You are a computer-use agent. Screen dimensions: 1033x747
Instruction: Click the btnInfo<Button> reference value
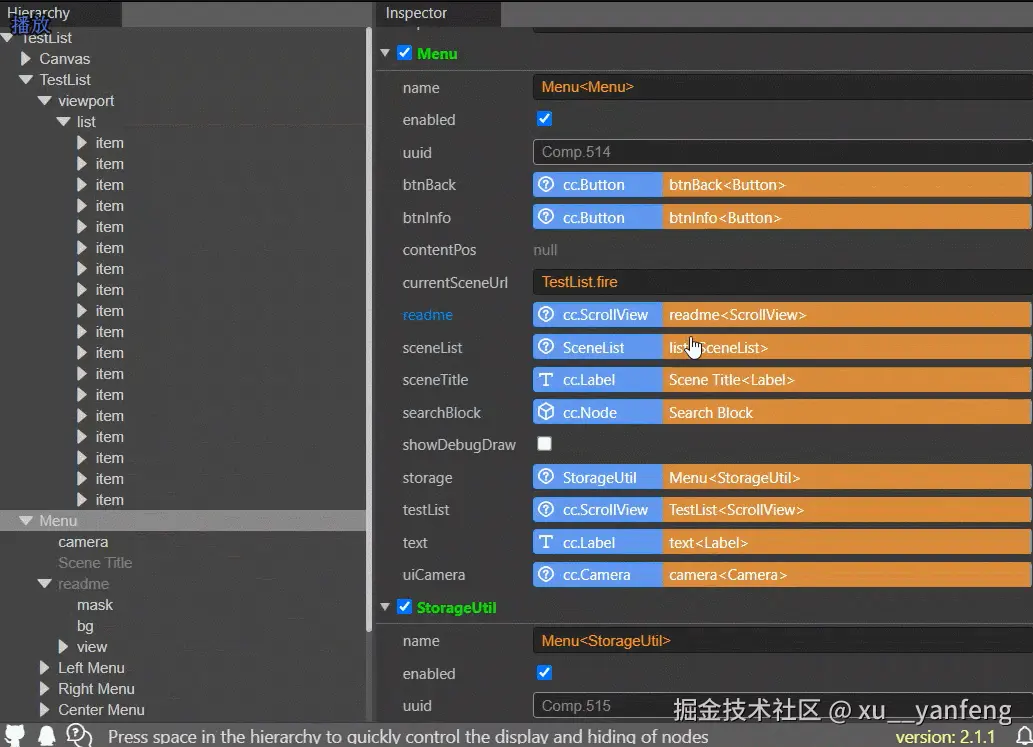847,217
